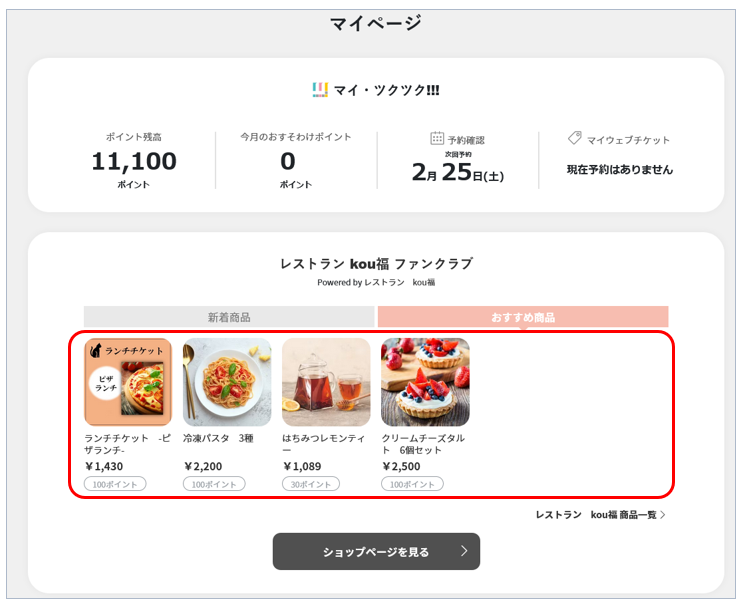Click the next reservation date 2月25日
The image size is (743, 608).
tap(458, 172)
